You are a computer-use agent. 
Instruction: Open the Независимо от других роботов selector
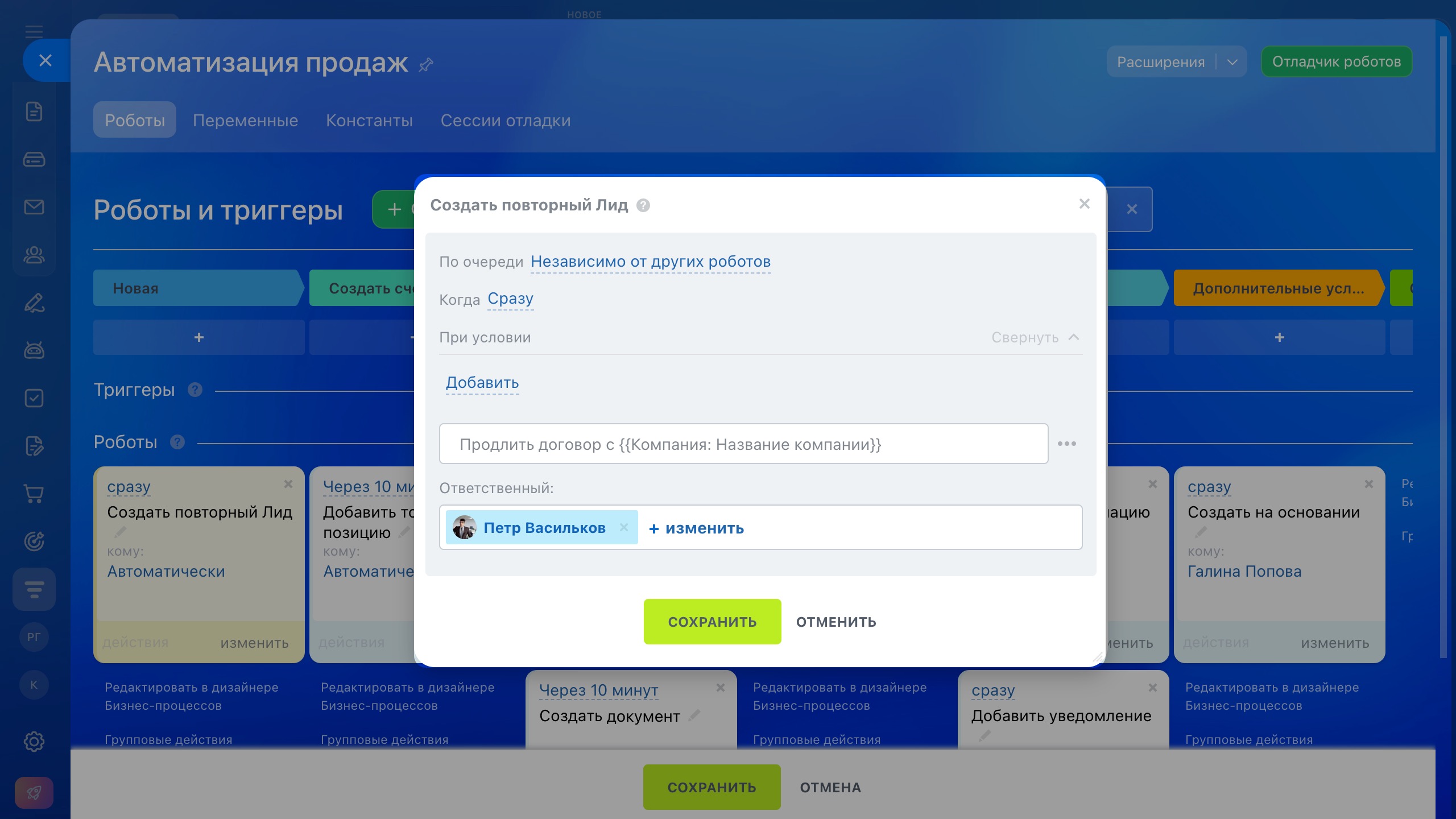click(x=650, y=262)
